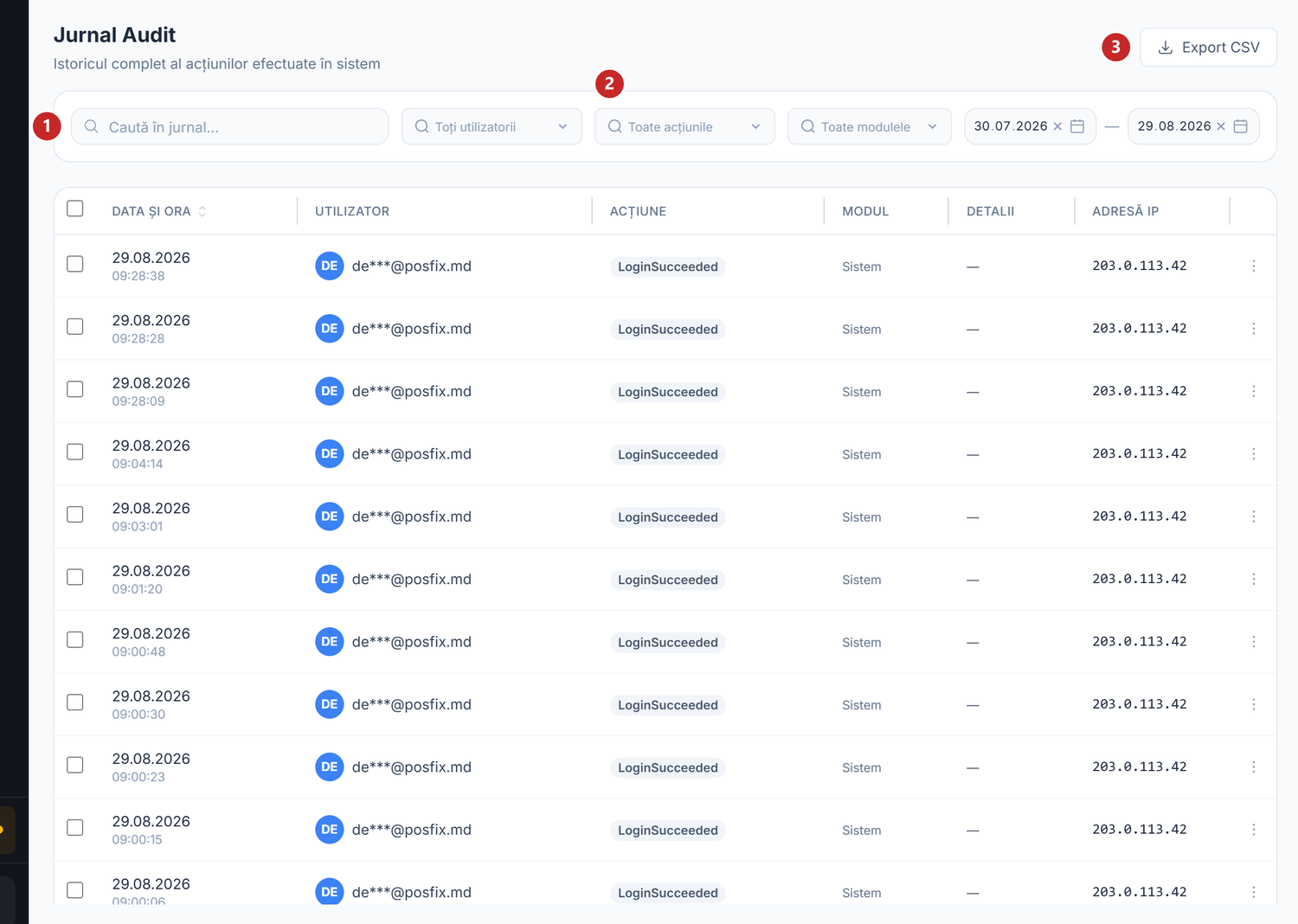Select all rows with header checkbox
Image resolution: width=1298 pixels, height=924 pixels.
(x=75, y=209)
